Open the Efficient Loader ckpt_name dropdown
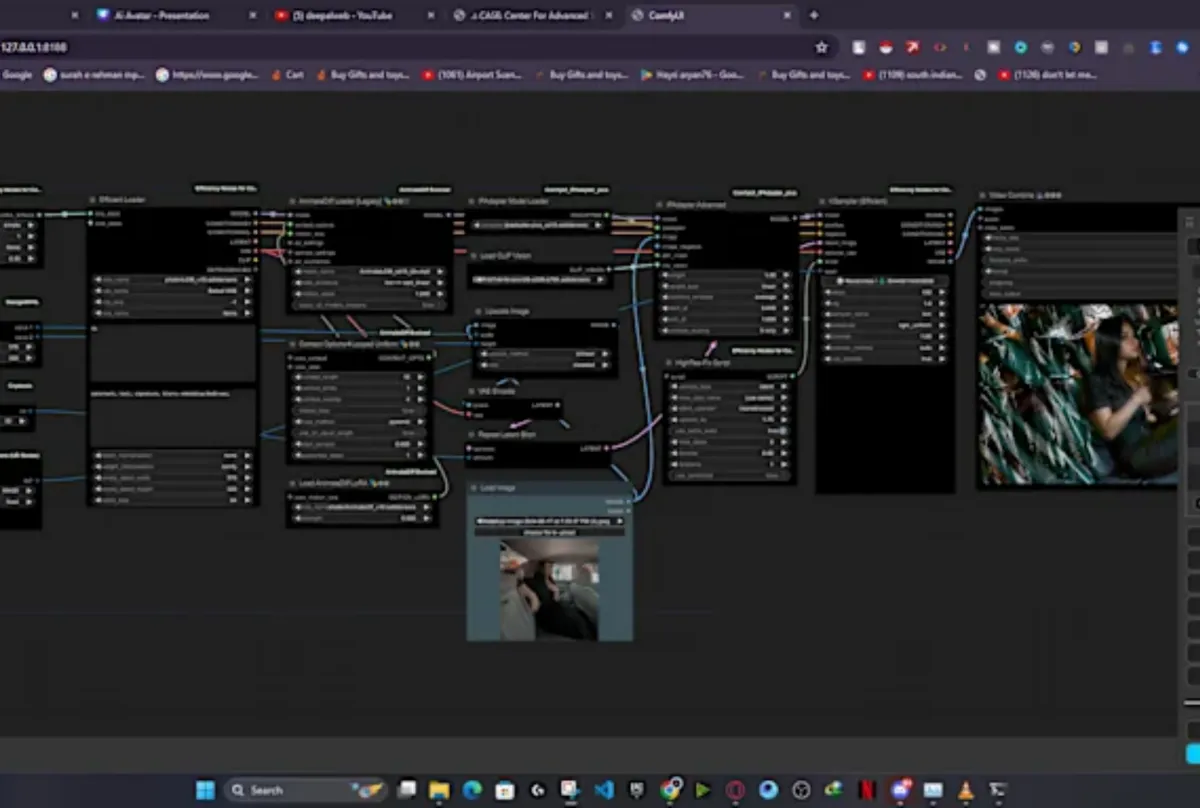 pyautogui.click(x=172, y=280)
